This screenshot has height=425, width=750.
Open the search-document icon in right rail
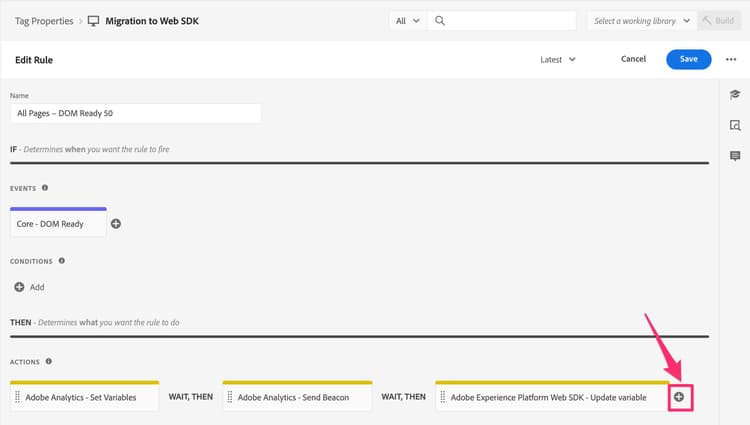(735, 125)
